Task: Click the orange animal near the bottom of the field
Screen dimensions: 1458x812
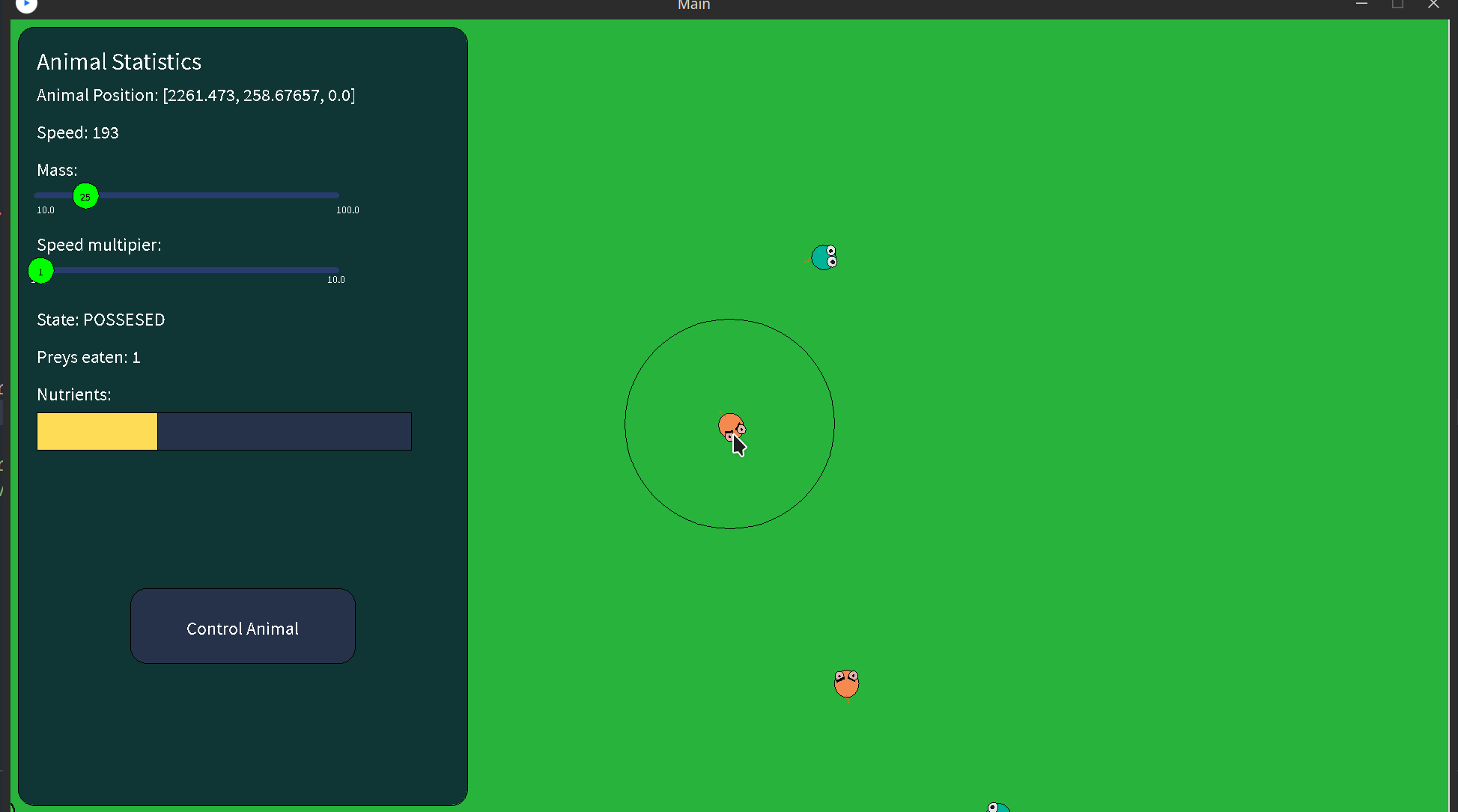Action: pyautogui.click(x=846, y=683)
